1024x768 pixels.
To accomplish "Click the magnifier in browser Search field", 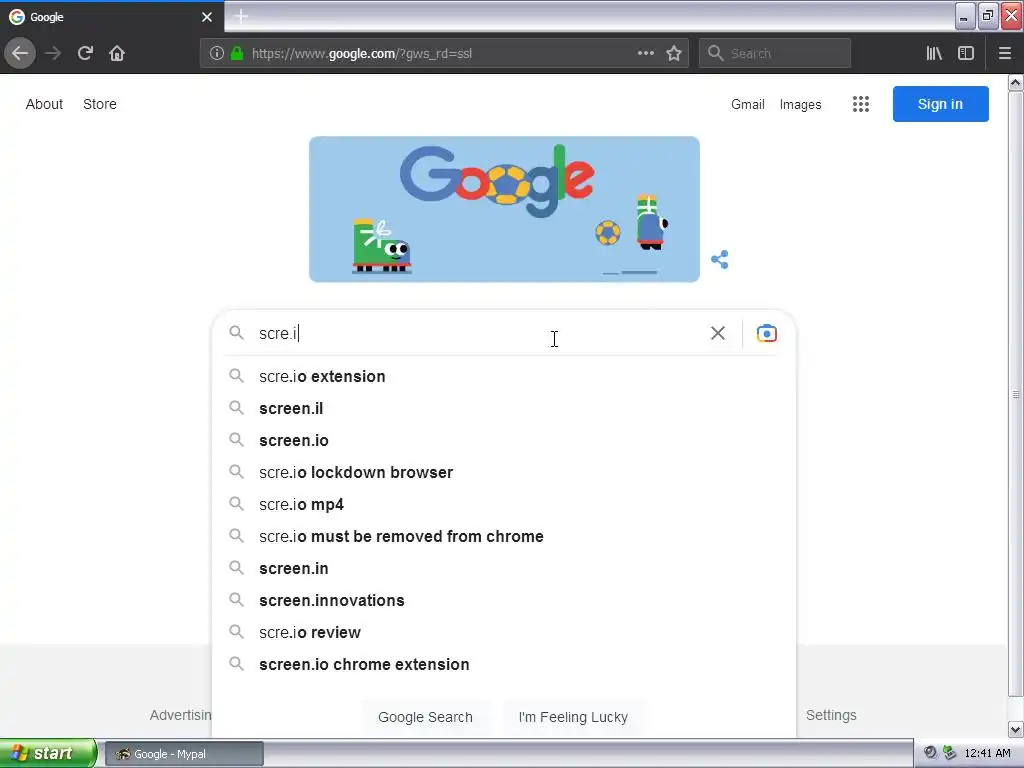I will 716,53.
